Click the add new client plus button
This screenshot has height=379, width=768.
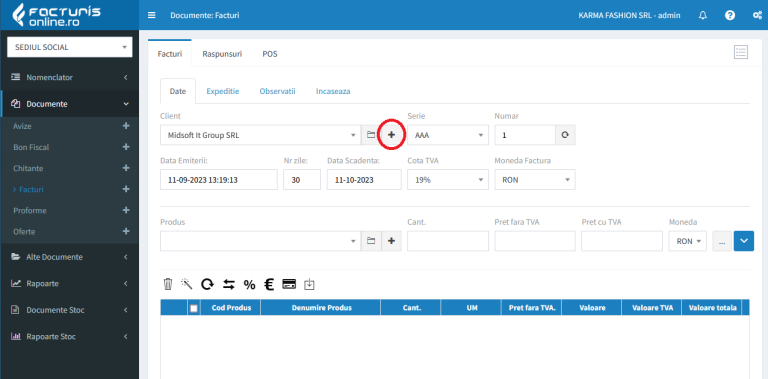[391, 135]
